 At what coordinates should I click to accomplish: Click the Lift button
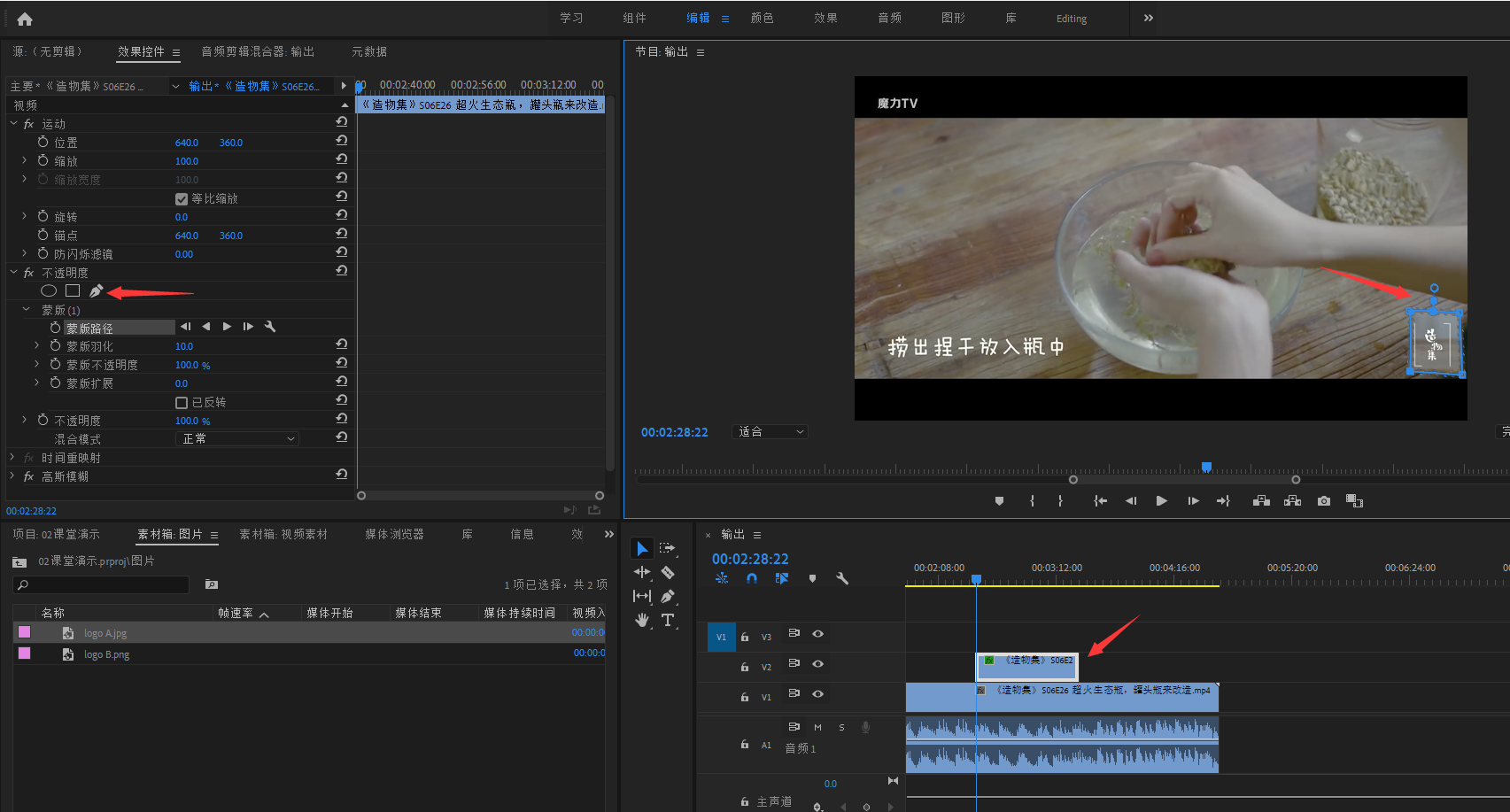tap(1262, 501)
